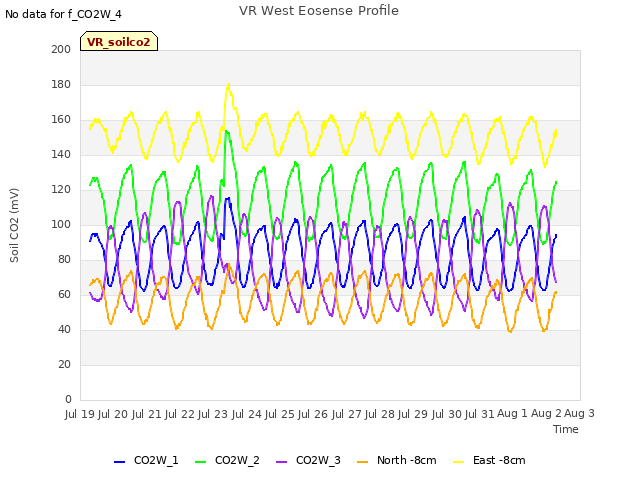Select the CO2W_2 legend label
This screenshot has height=480, width=640.
click(x=237, y=460)
